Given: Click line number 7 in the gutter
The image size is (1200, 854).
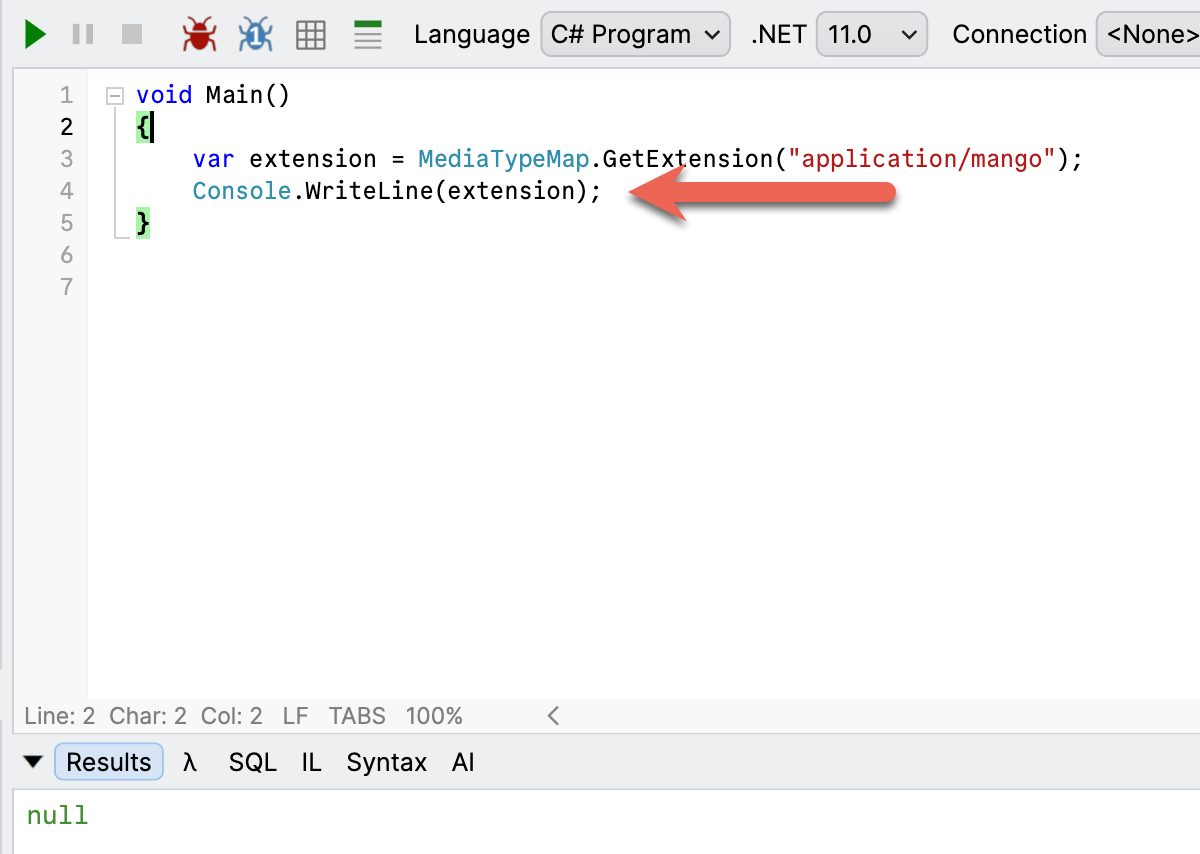Looking at the screenshot, I should point(67,287).
